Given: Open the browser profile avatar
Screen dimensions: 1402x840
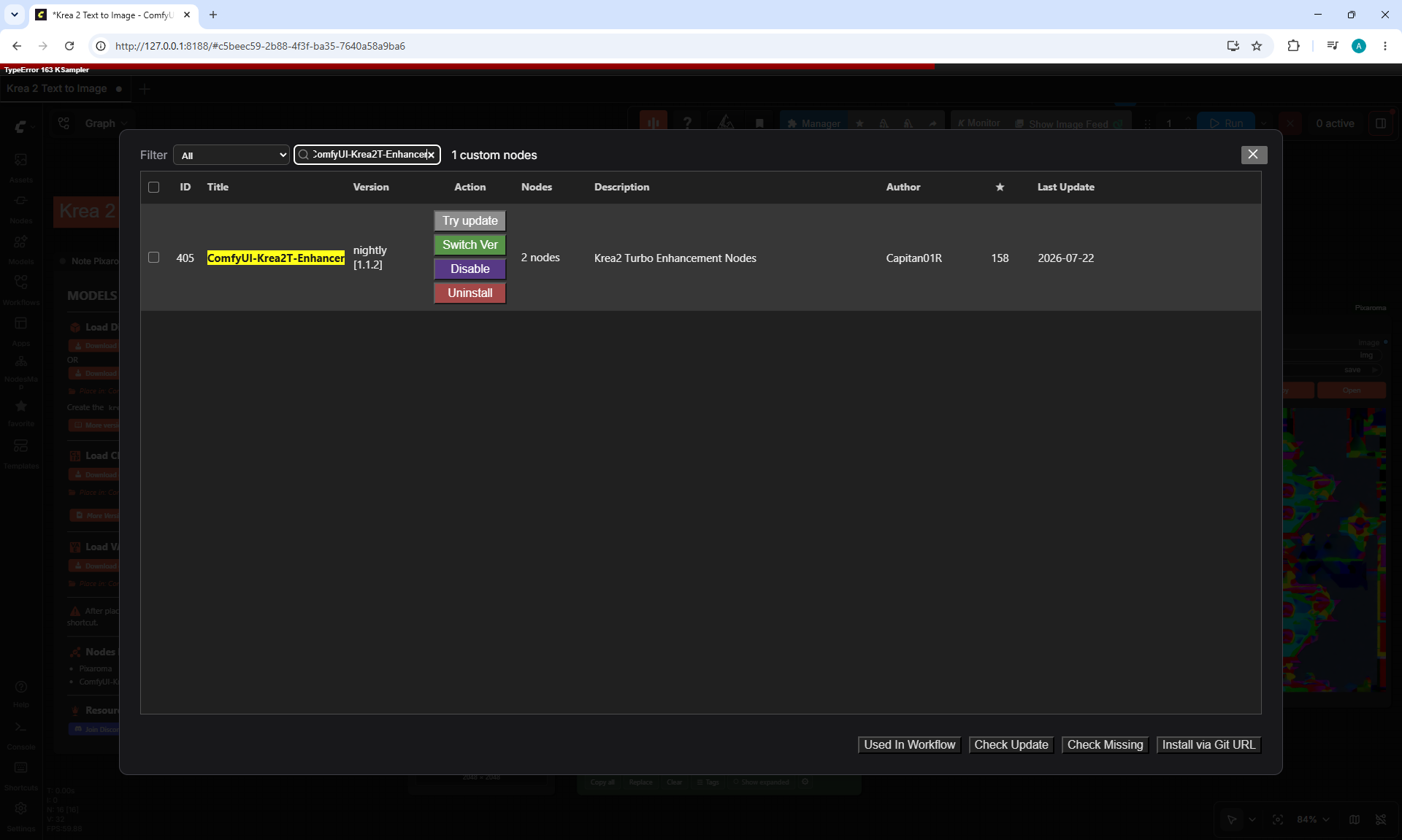Looking at the screenshot, I should [1359, 46].
